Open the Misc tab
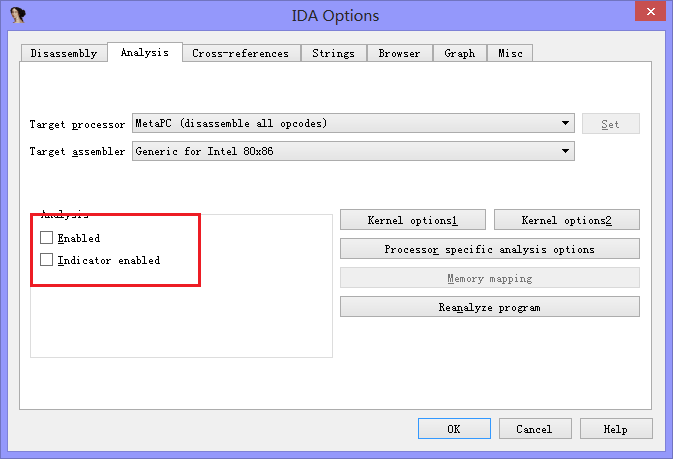 (x=510, y=53)
